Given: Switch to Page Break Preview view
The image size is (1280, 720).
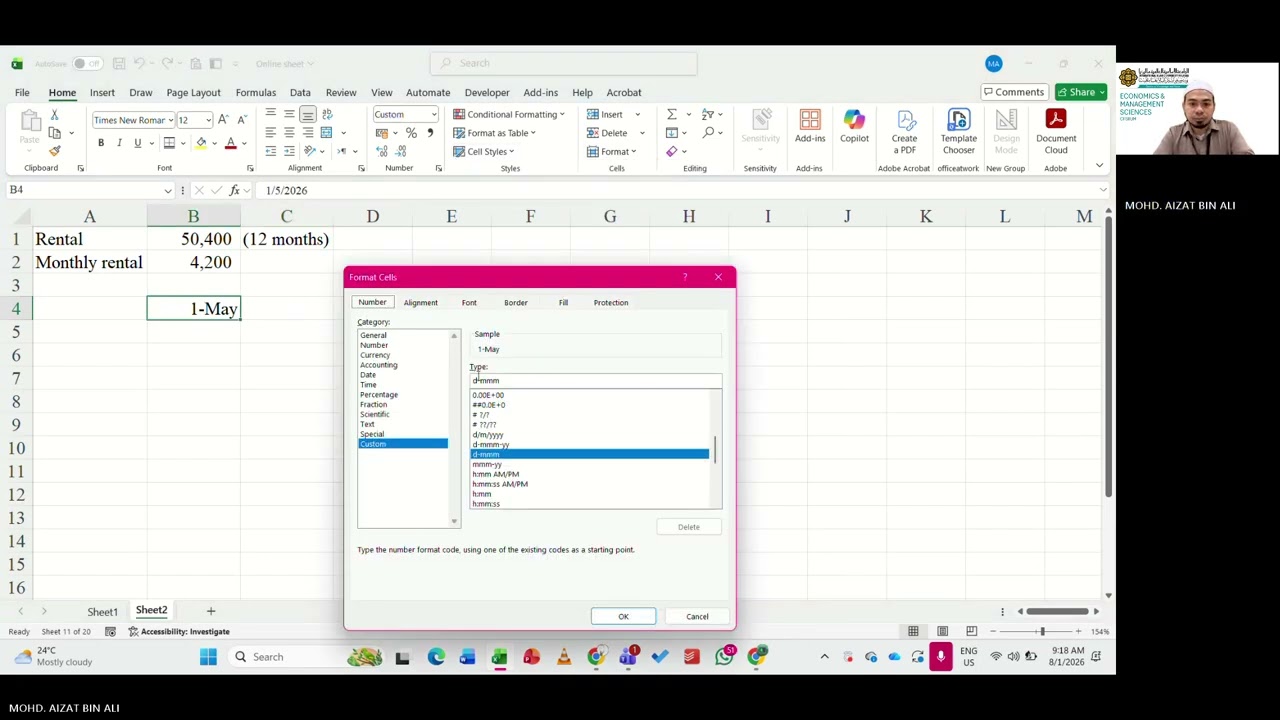Looking at the screenshot, I should (x=971, y=631).
